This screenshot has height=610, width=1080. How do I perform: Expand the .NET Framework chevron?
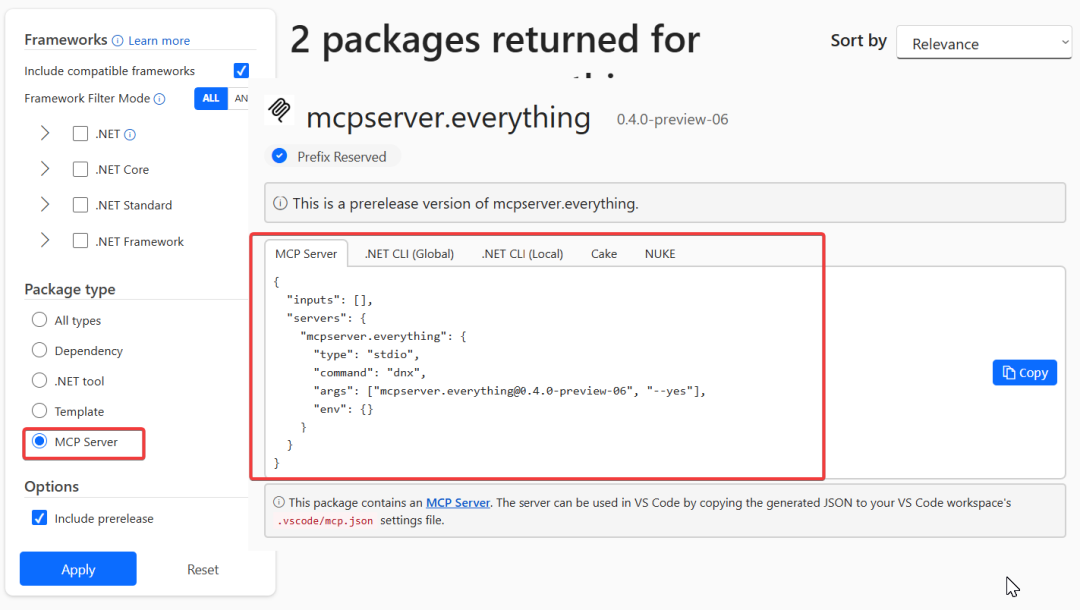pyautogui.click(x=45, y=240)
